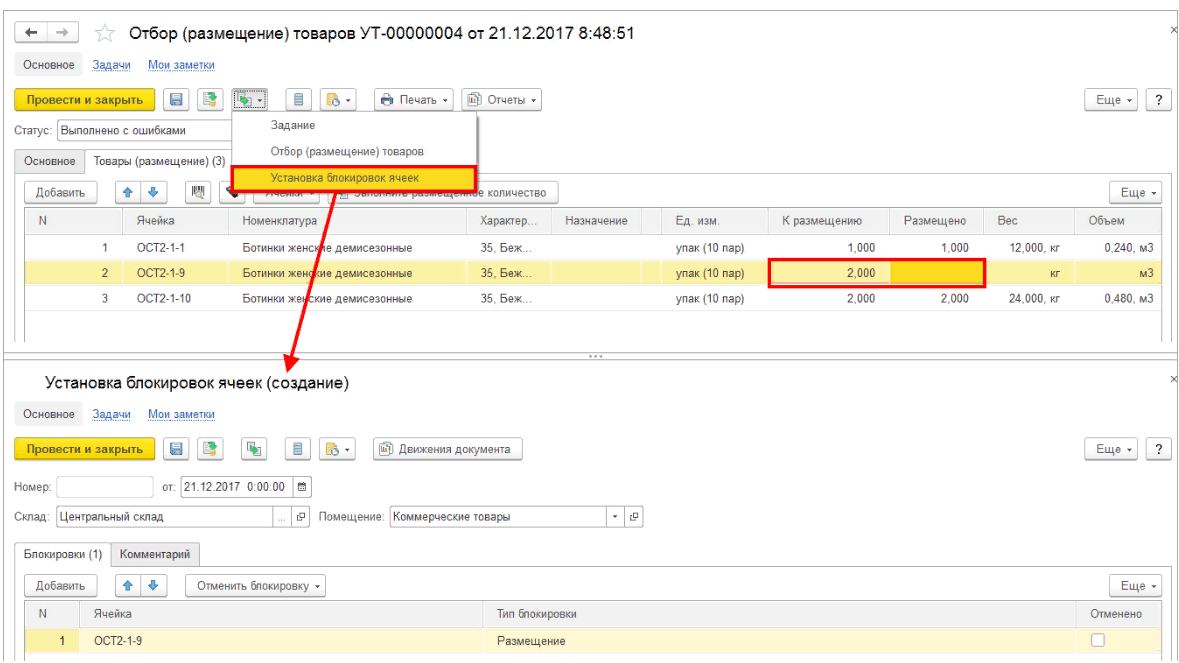Click the Номер input field

[x=104, y=487]
